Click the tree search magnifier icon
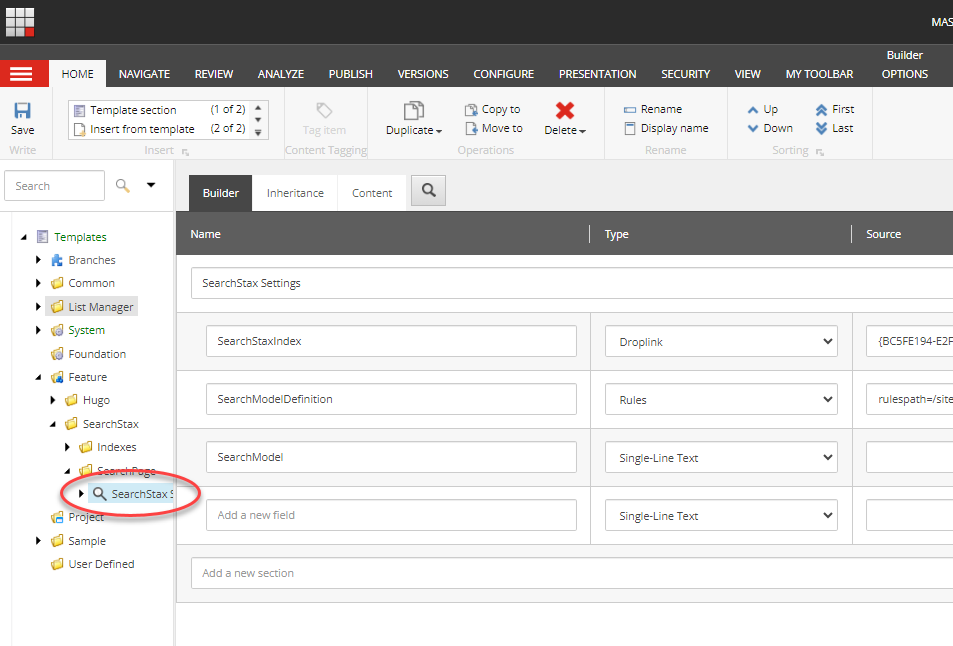The width and height of the screenshot is (953, 646). tap(123, 185)
